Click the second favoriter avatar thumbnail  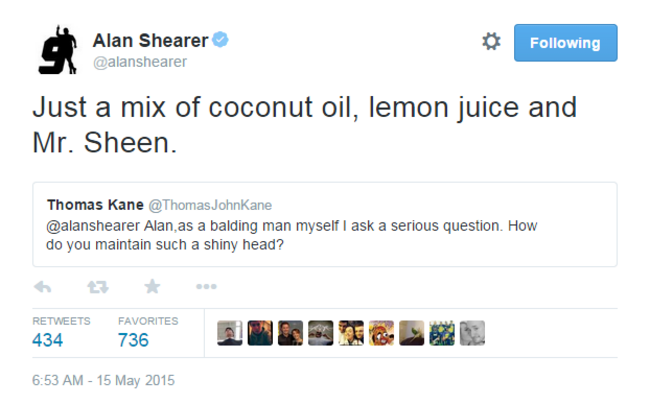(260, 333)
